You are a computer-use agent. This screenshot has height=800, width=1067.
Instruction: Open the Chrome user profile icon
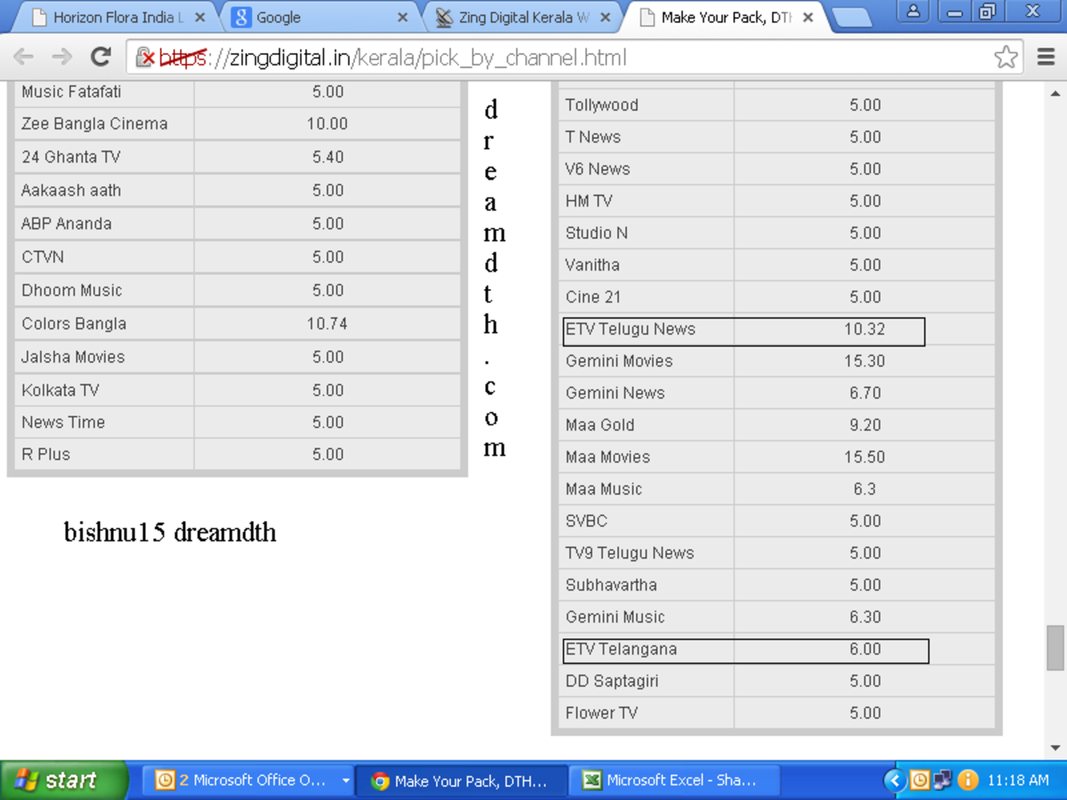[x=913, y=11]
